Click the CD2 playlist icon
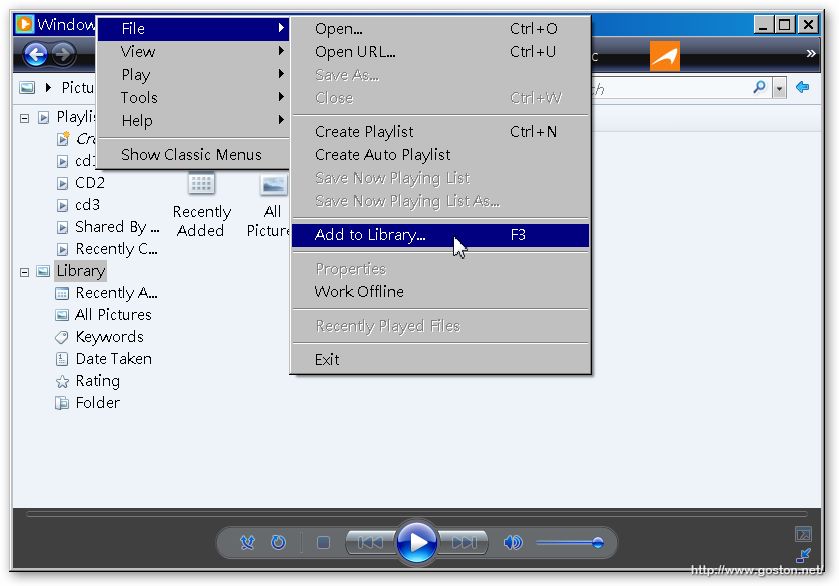 pyautogui.click(x=63, y=184)
